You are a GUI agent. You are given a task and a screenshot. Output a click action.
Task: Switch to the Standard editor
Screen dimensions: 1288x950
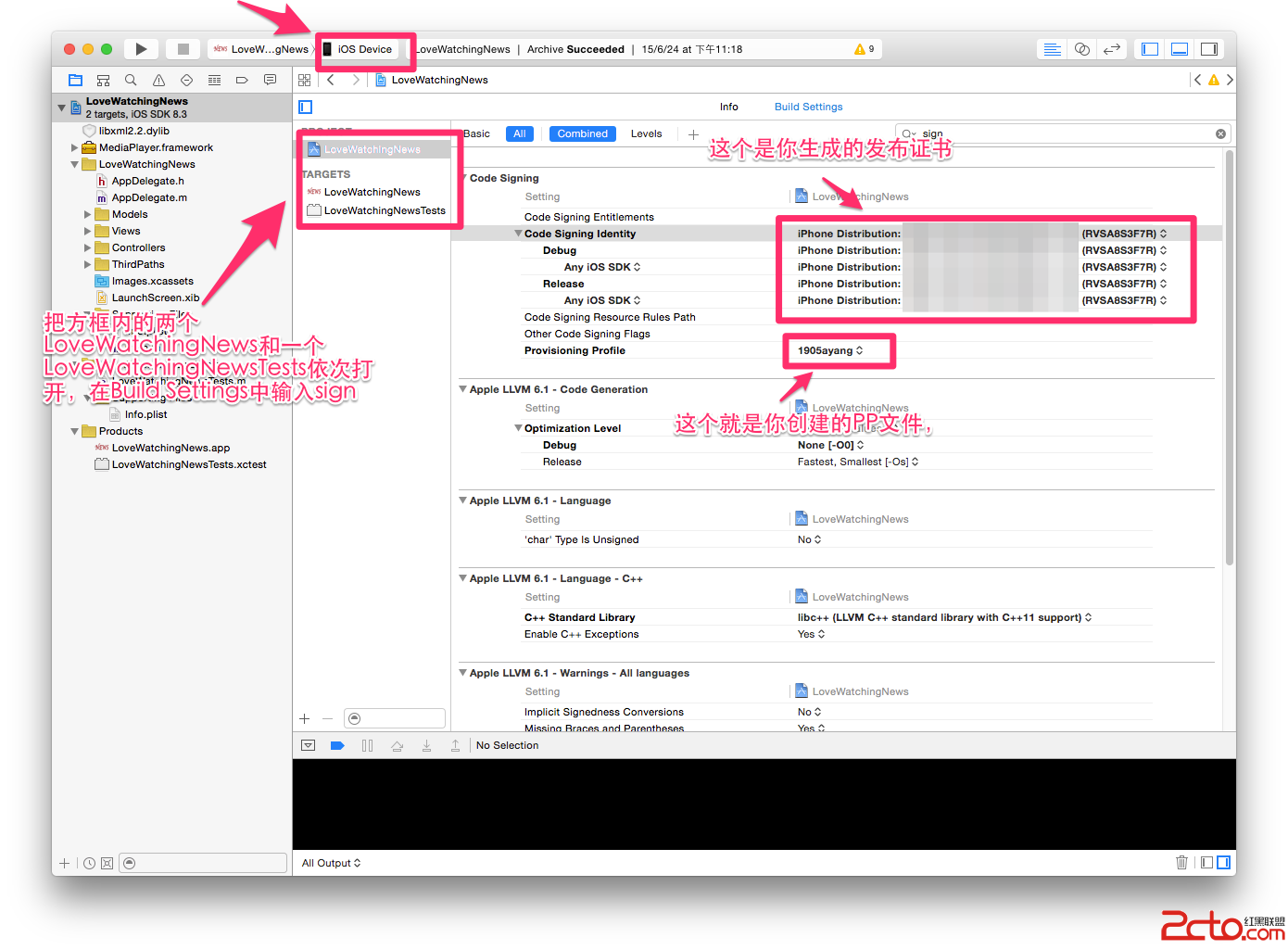tap(1053, 49)
